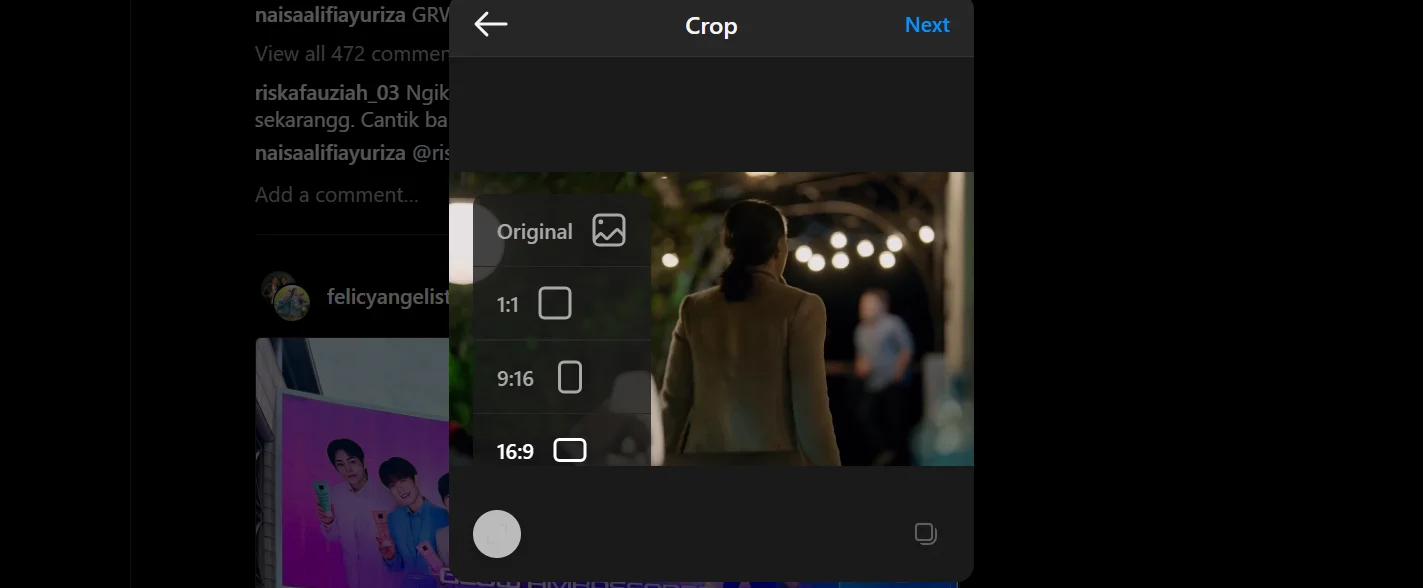The height and width of the screenshot is (588, 1423).
Task: Open felicyangelist profile name link
Action: pyautogui.click(x=388, y=297)
